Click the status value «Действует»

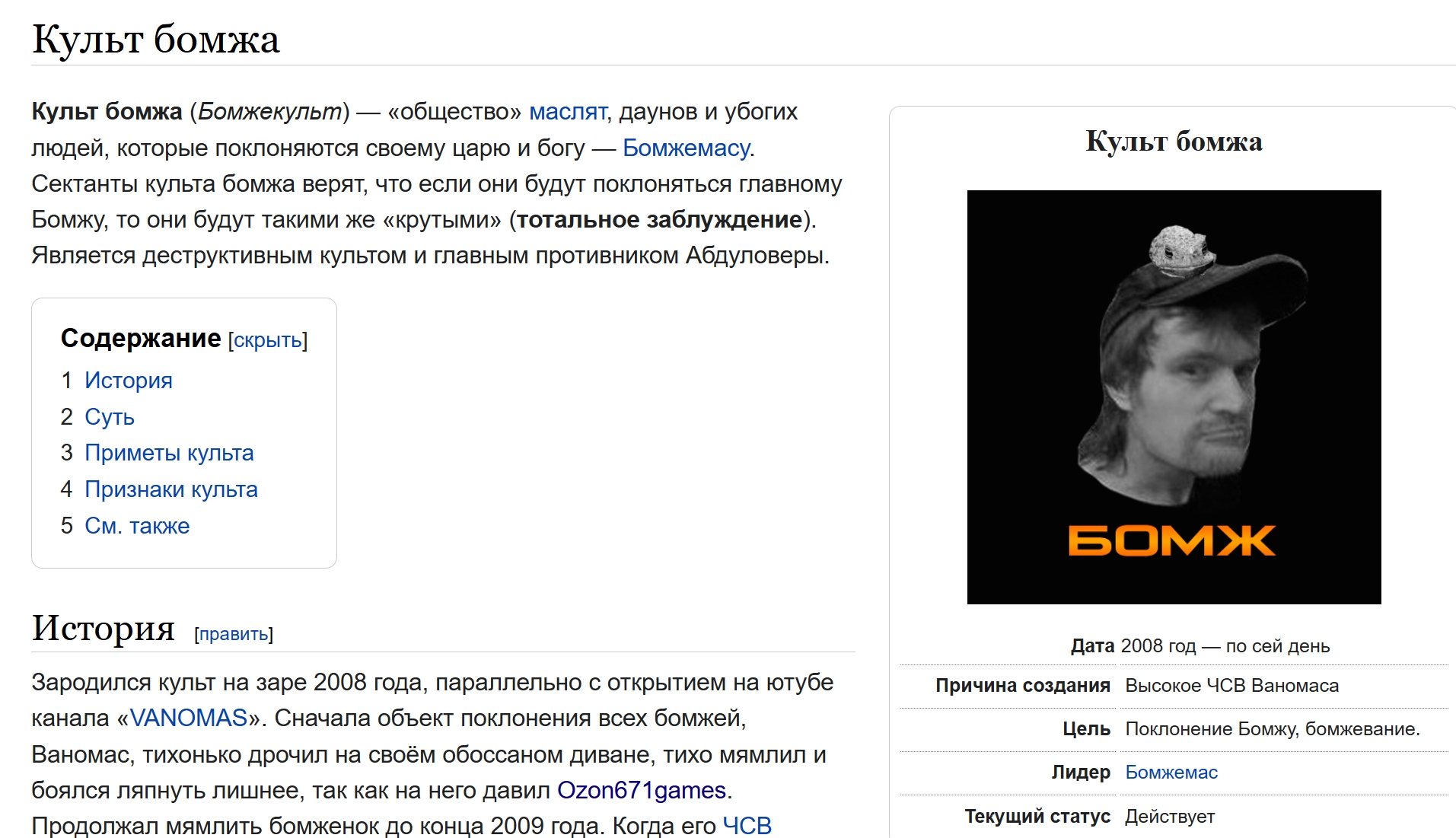click(1170, 817)
